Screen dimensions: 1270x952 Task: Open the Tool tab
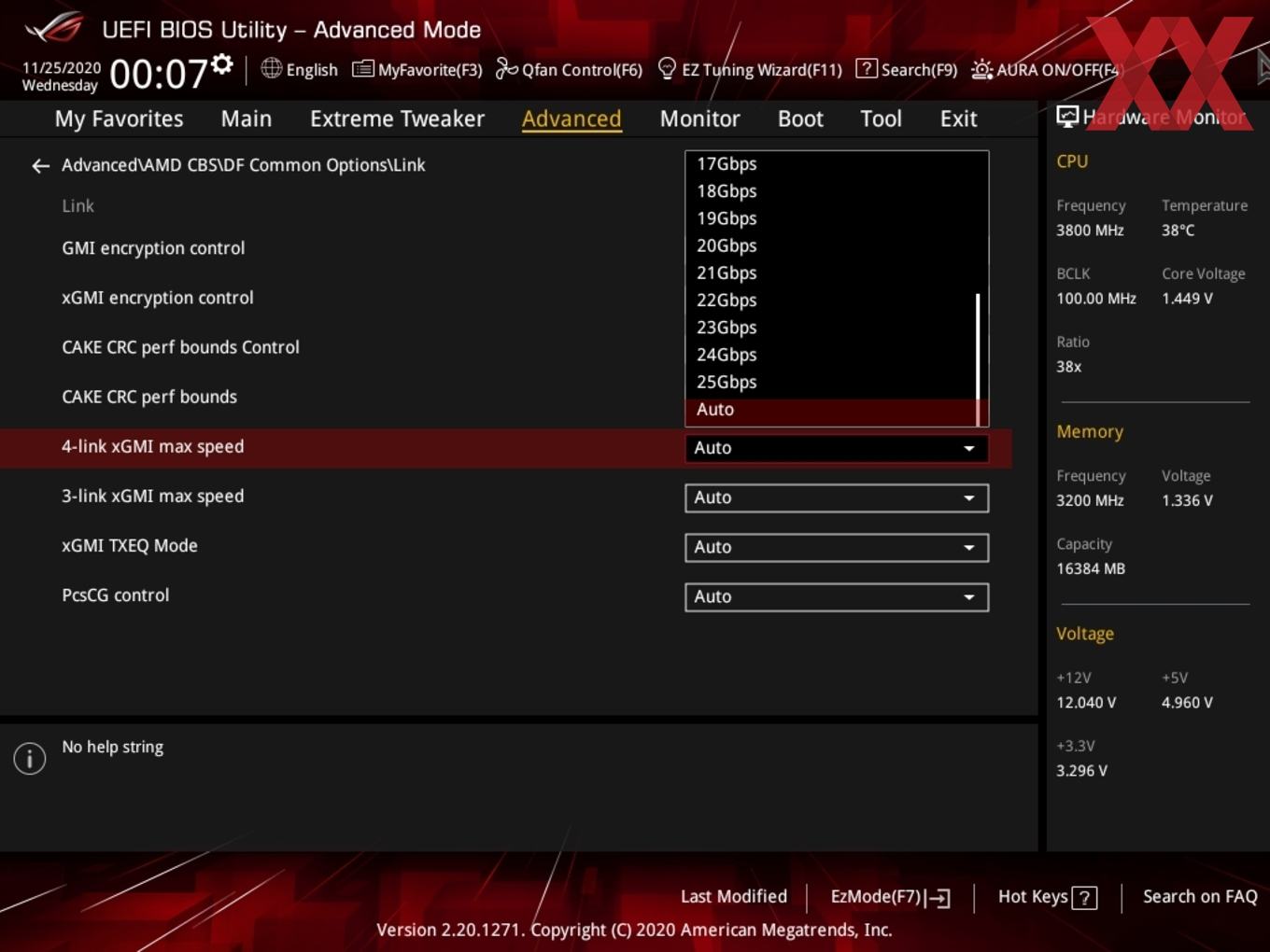[x=881, y=119]
